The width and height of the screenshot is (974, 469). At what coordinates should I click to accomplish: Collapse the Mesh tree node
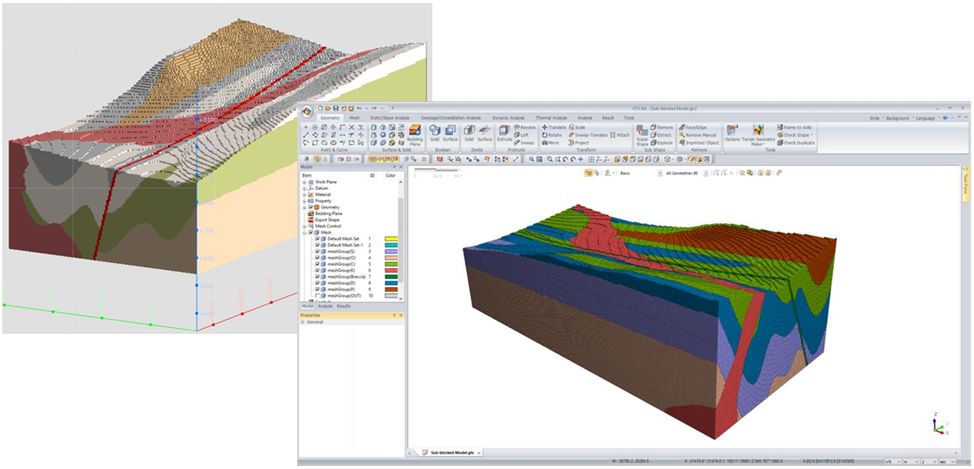coord(305,232)
